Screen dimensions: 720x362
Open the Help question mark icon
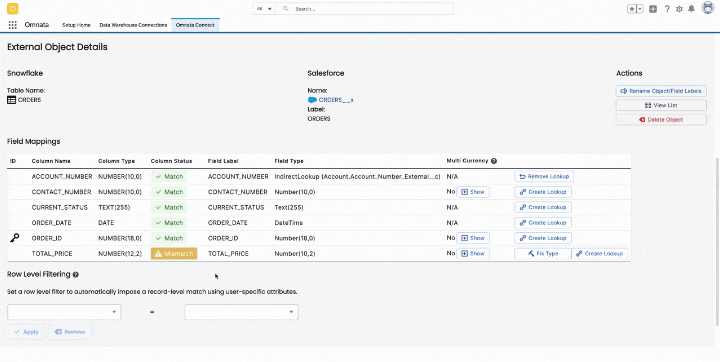coord(667,9)
